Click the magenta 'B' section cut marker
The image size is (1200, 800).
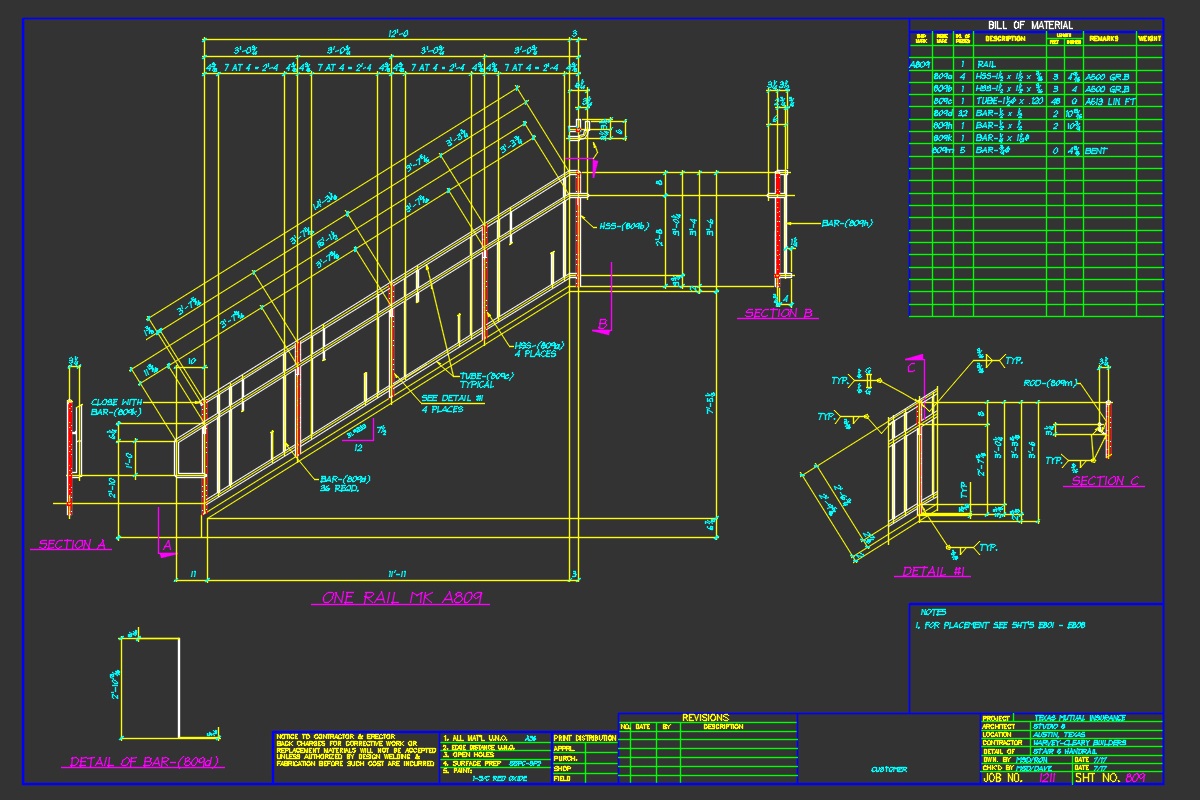click(x=603, y=324)
